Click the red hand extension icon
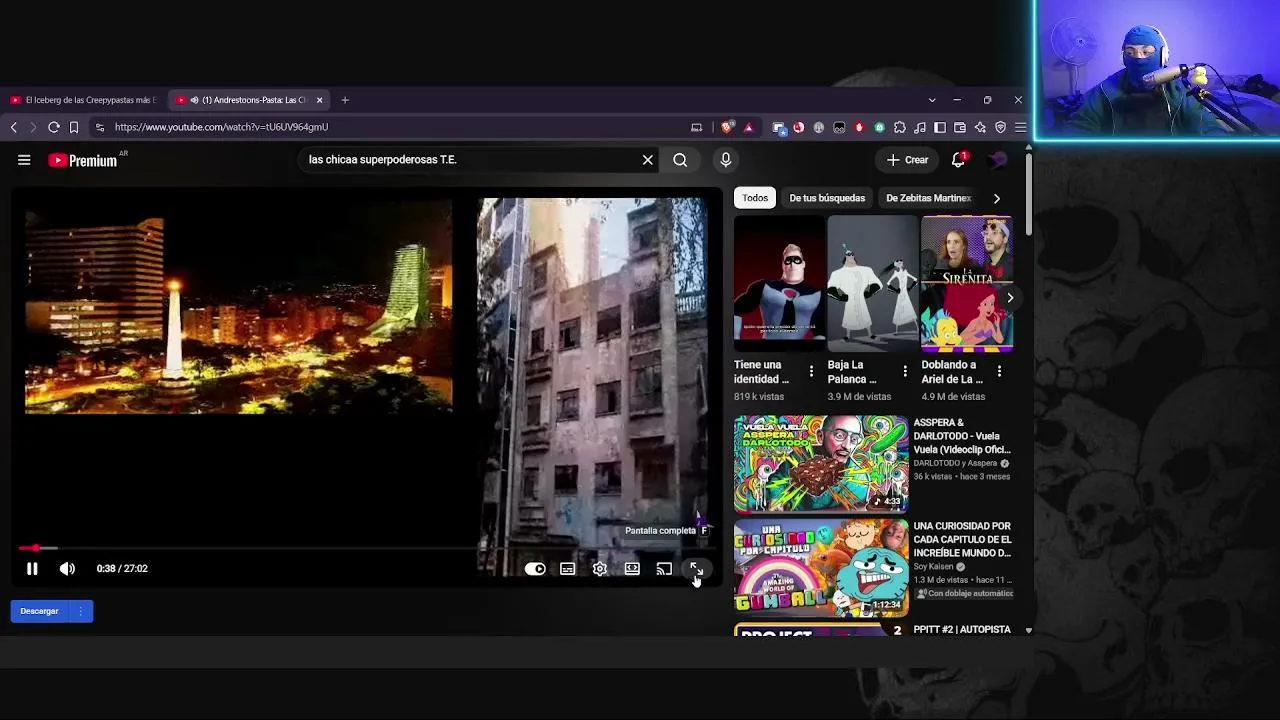The width and height of the screenshot is (1280, 720). coord(859,127)
